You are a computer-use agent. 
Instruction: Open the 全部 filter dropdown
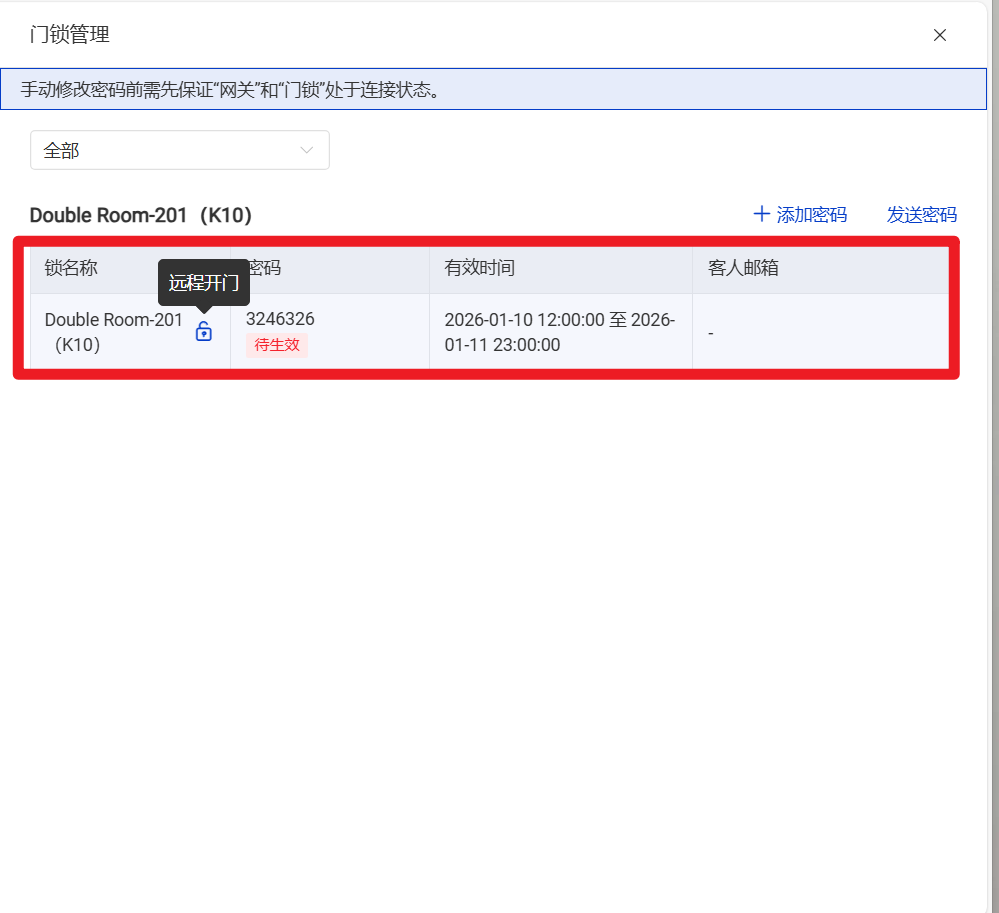(x=180, y=150)
